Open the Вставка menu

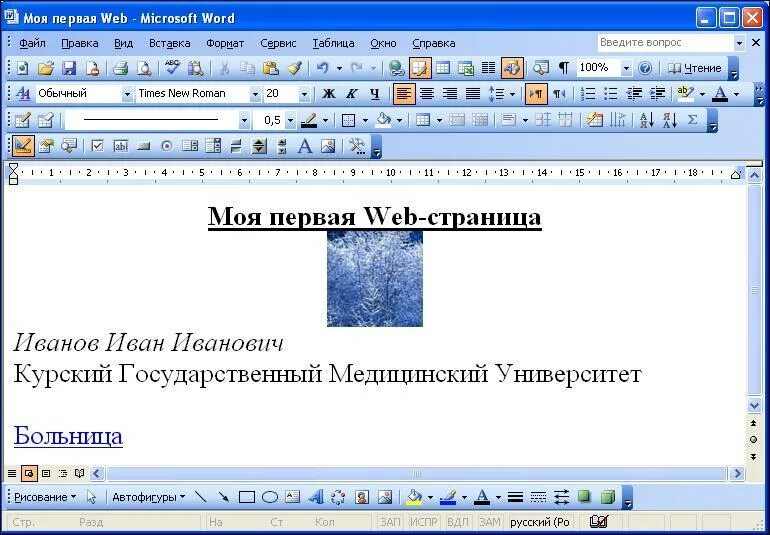[169, 43]
